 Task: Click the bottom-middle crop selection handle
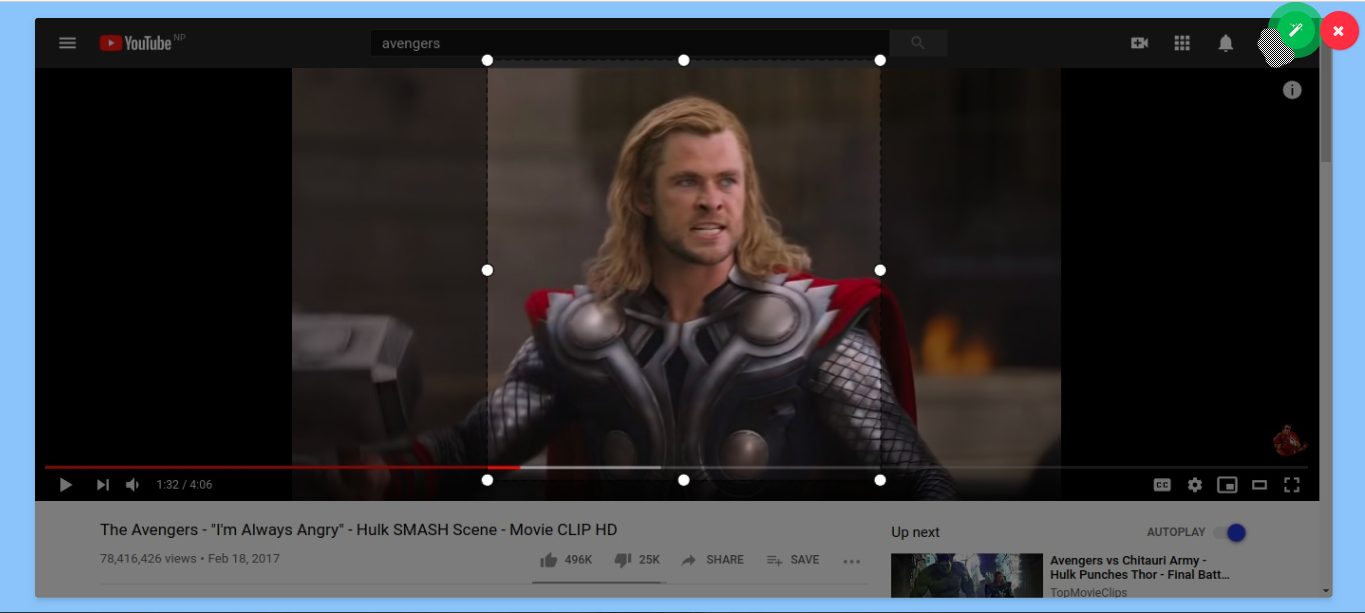click(684, 480)
